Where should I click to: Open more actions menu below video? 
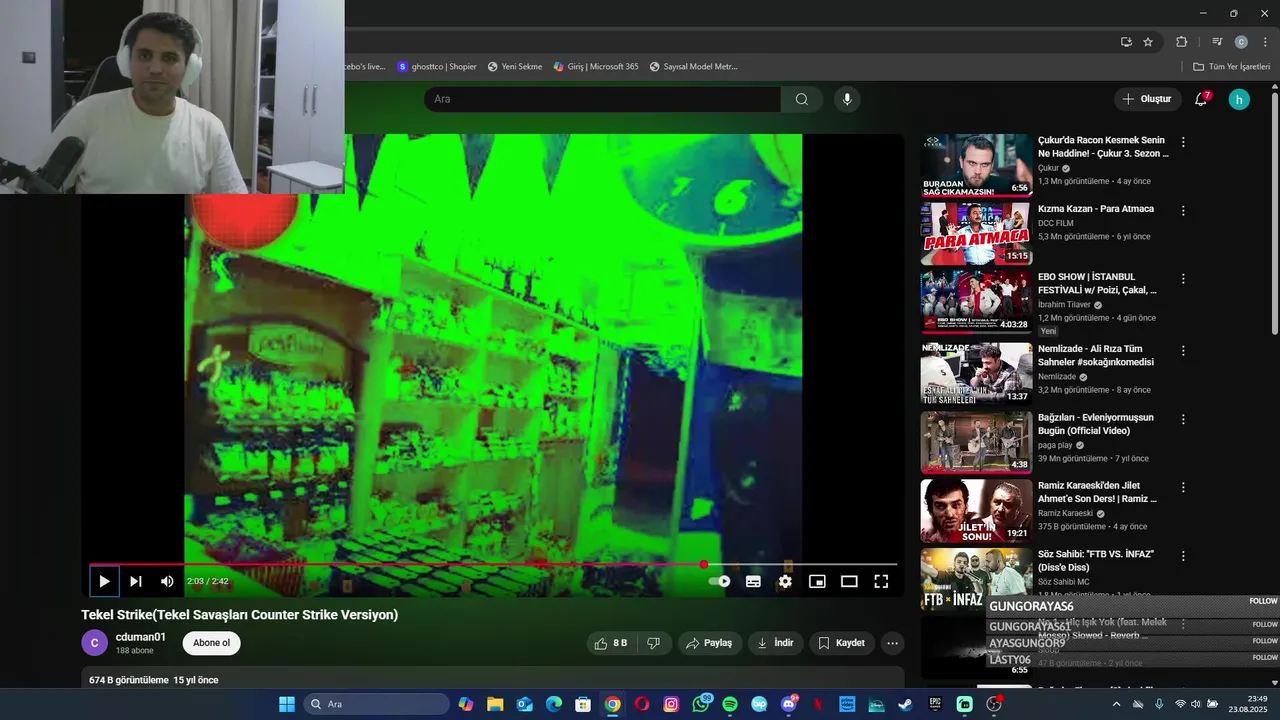coord(893,643)
